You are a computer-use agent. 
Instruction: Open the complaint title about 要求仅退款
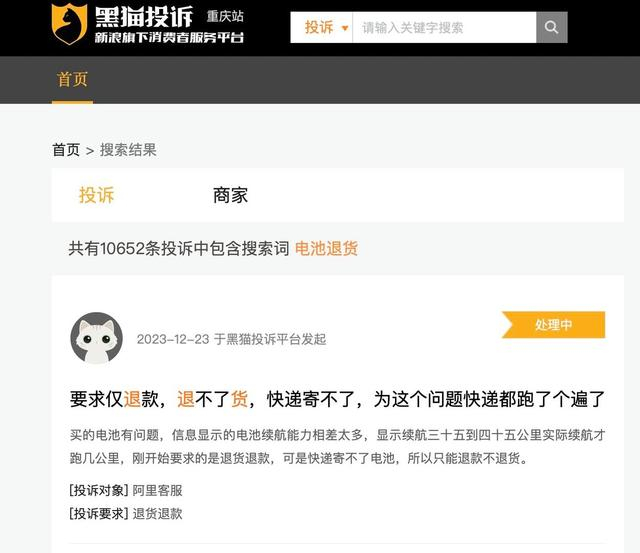(337, 399)
